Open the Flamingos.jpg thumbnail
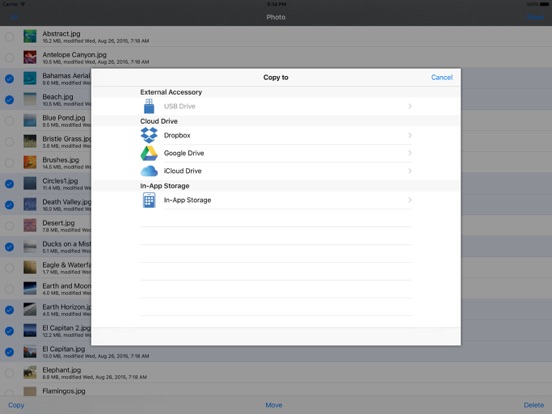Screen dimensions: 552x414 (x=30, y=391)
